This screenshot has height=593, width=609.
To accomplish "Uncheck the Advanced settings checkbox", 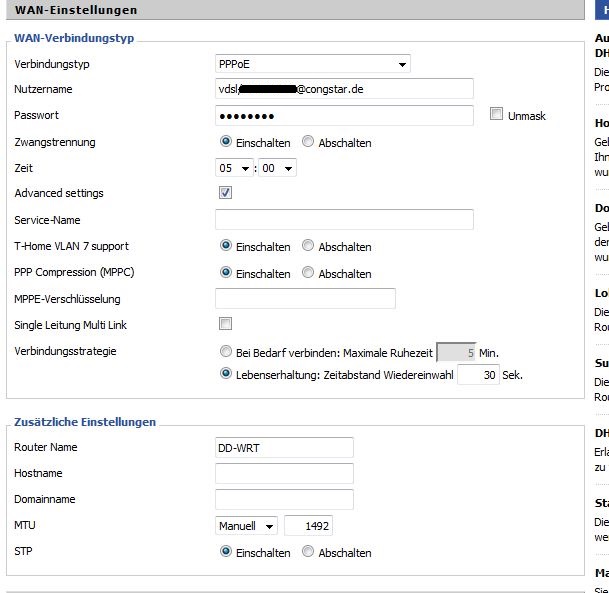I will pos(225,193).
